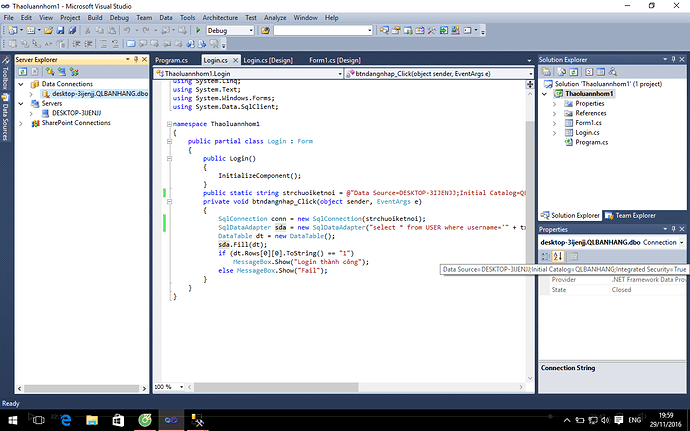Image resolution: width=690 pixels, height=431 pixels.
Task: Select Program.cs in Solution Explorer
Action: [592, 141]
